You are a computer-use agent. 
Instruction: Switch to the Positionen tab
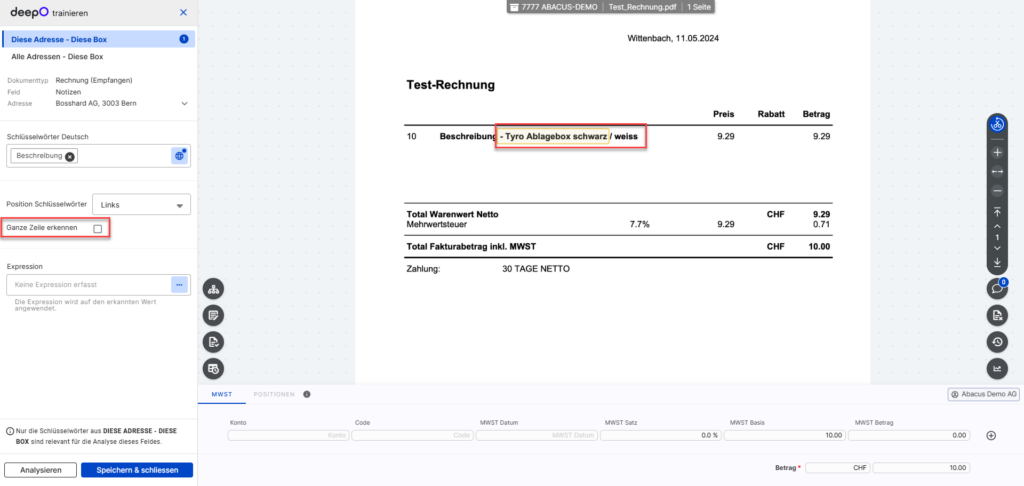point(273,395)
